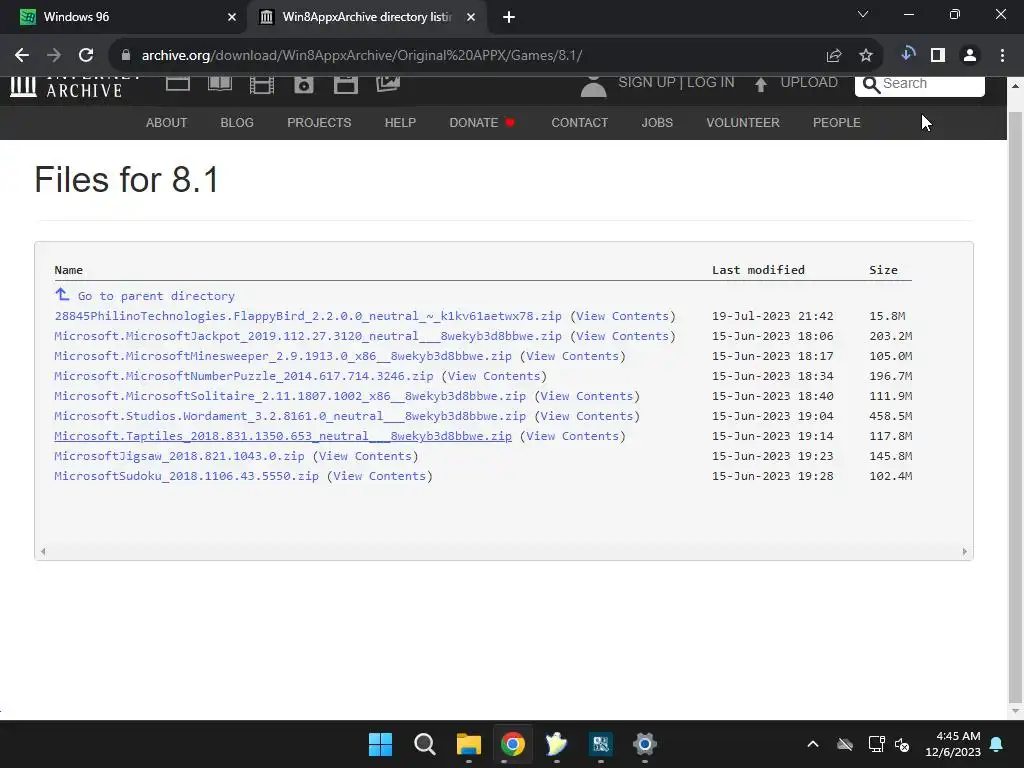Open the HELP menu item
Screen dimensions: 1024x768
pos(400,123)
